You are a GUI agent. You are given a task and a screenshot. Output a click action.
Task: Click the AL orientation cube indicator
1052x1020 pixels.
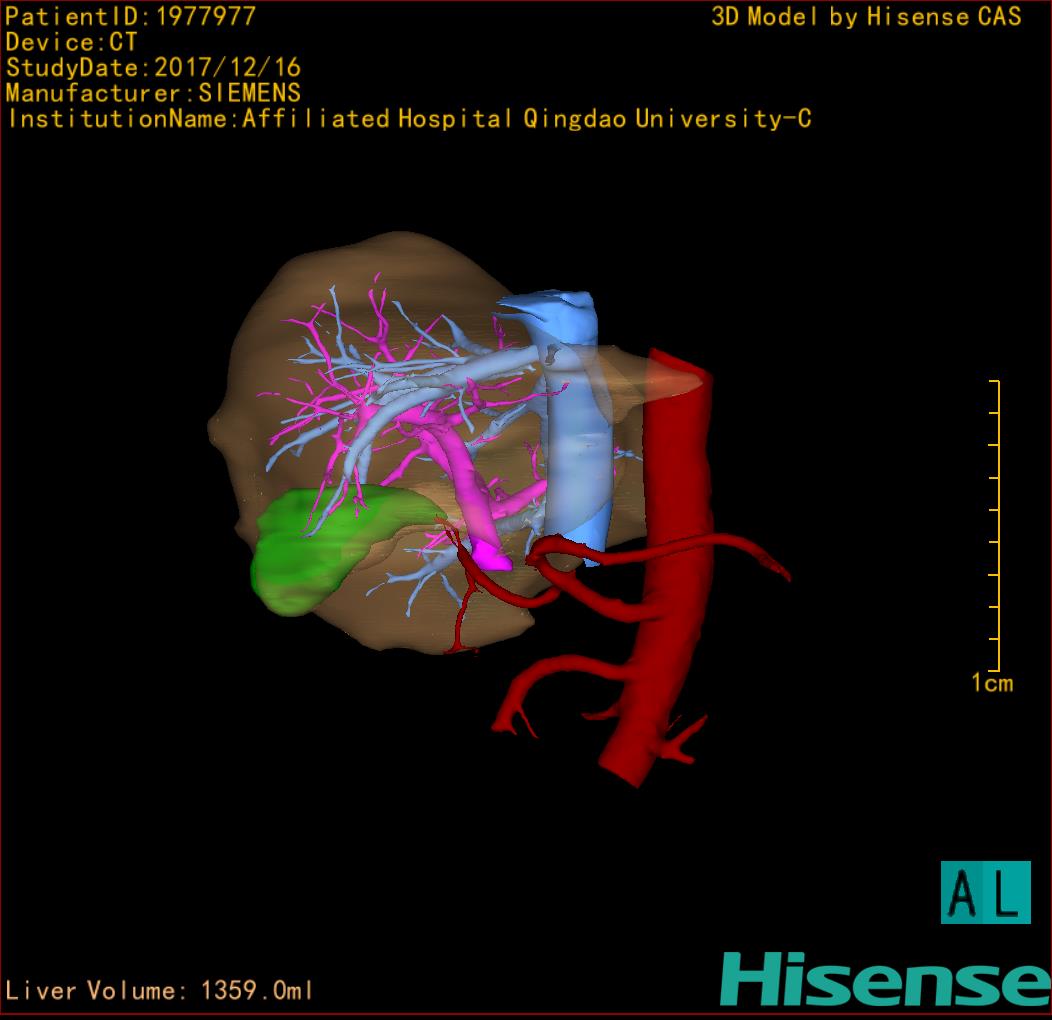[x=985, y=892]
